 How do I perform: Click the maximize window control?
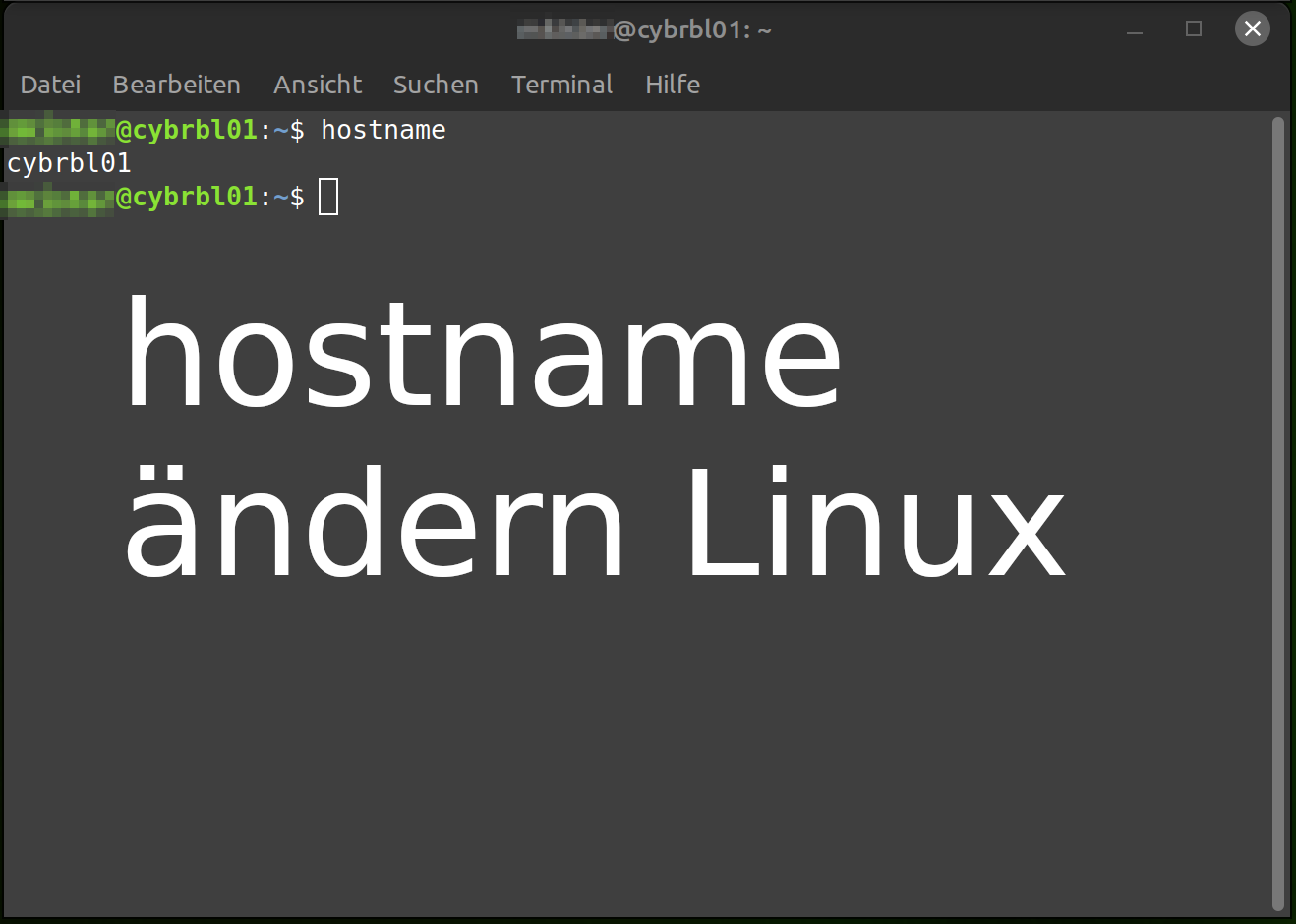(x=1193, y=29)
